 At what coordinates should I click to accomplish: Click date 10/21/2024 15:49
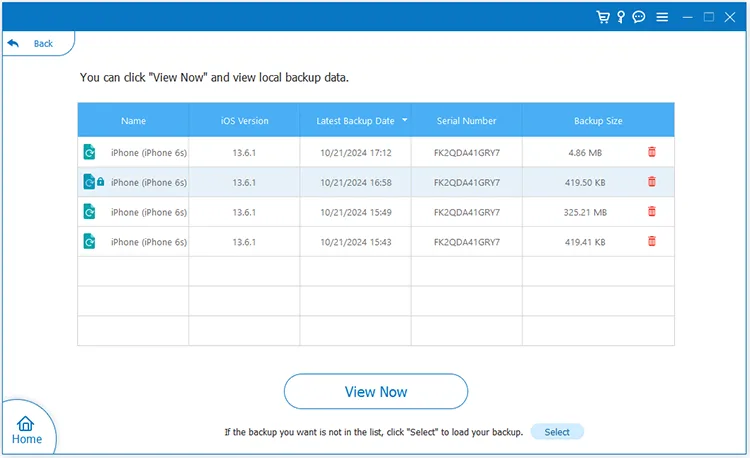356,212
